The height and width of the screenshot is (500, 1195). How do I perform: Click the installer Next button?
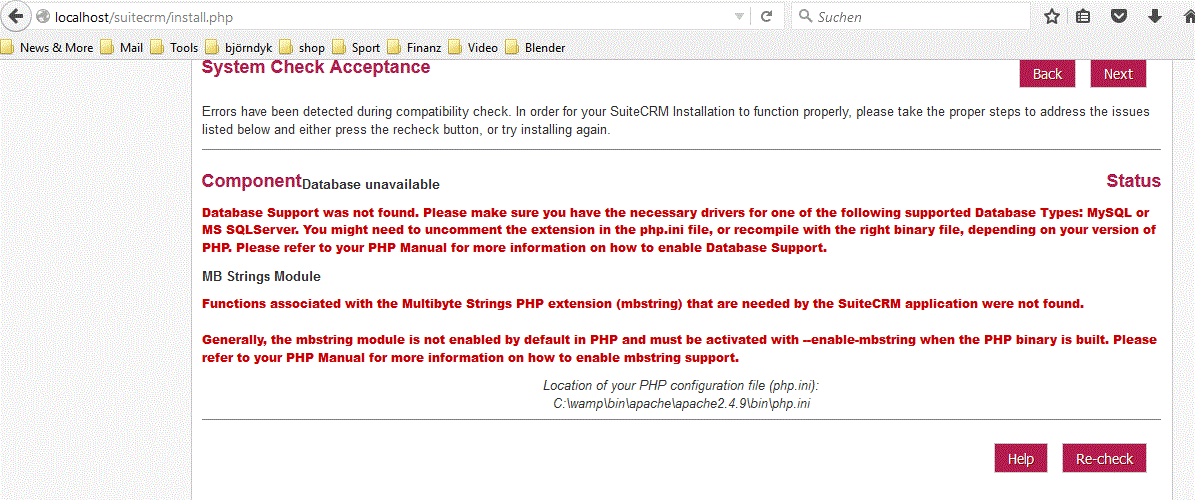pos(1118,74)
